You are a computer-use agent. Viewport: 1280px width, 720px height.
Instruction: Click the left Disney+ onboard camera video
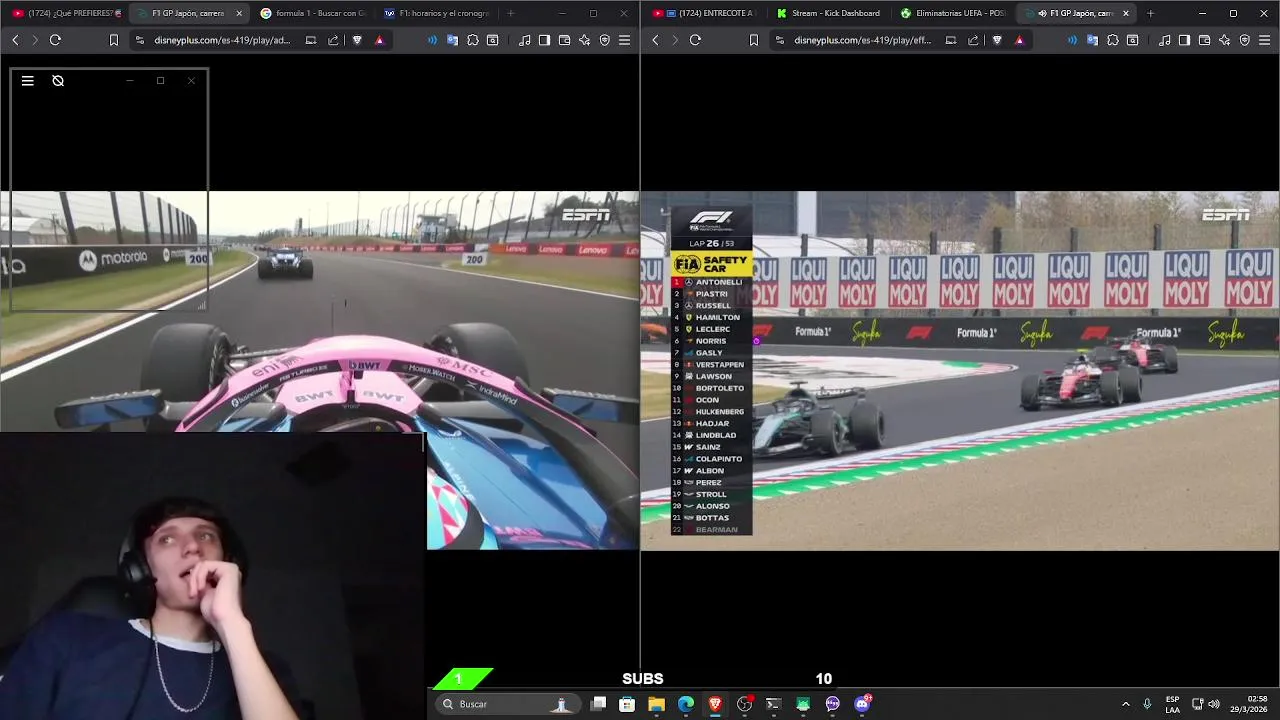click(320, 371)
